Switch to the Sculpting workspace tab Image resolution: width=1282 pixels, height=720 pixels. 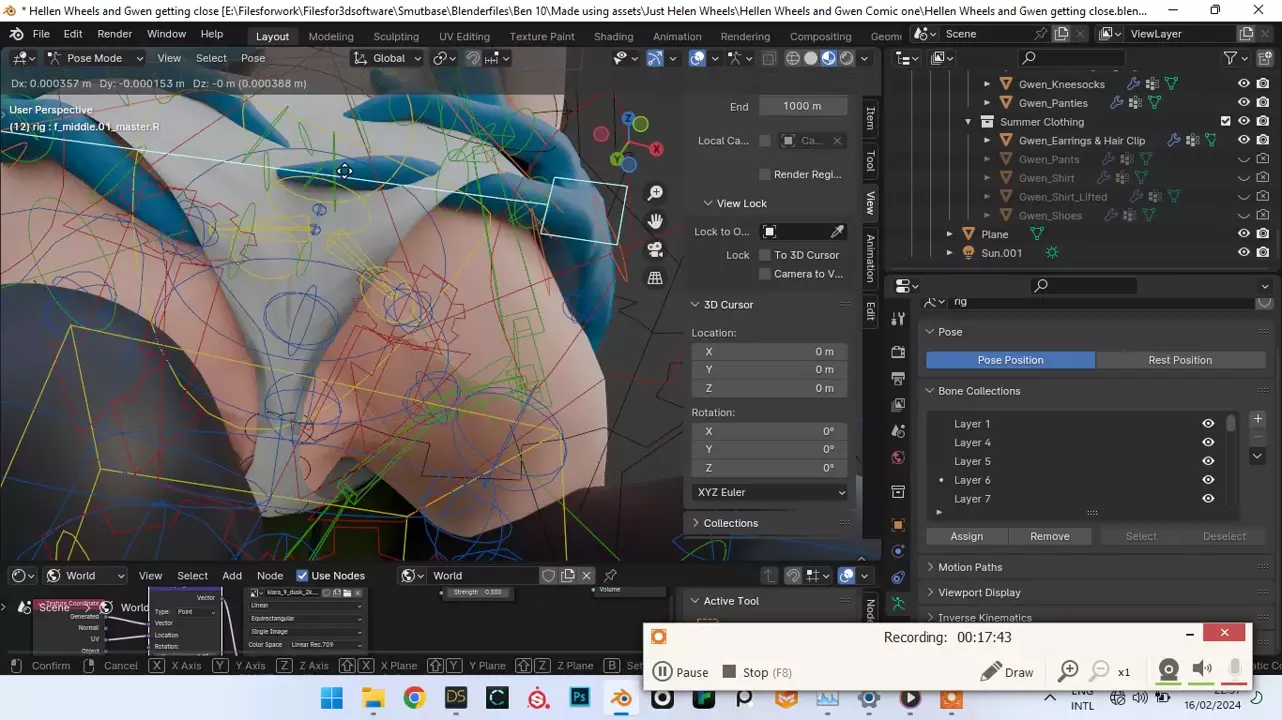tap(396, 36)
